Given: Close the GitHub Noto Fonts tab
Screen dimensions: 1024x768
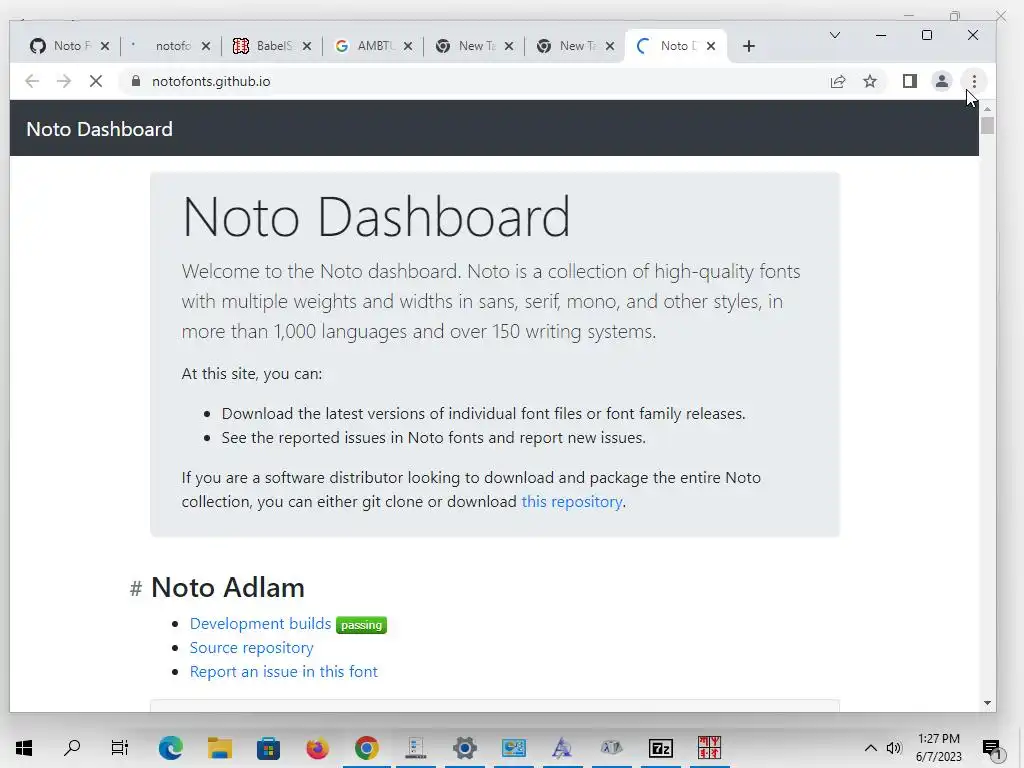Looking at the screenshot, I should (x=104, y=46).
